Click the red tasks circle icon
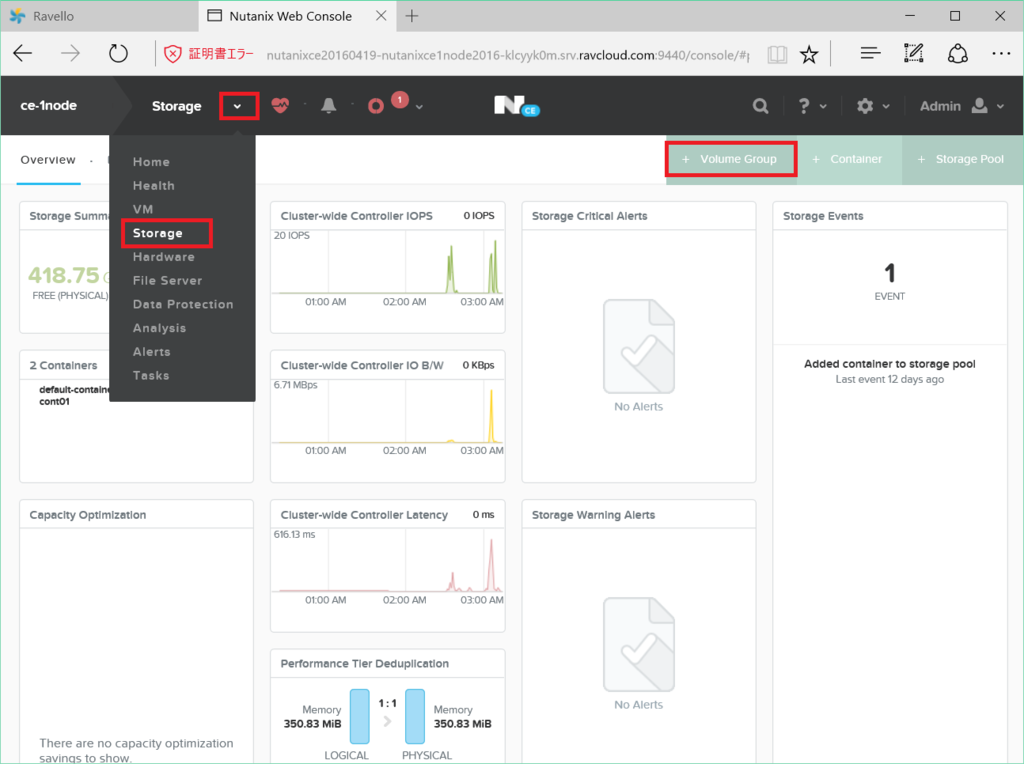The width and height of the screenshot is (1024, 764). pyautogui.click(x=376, y=106)
